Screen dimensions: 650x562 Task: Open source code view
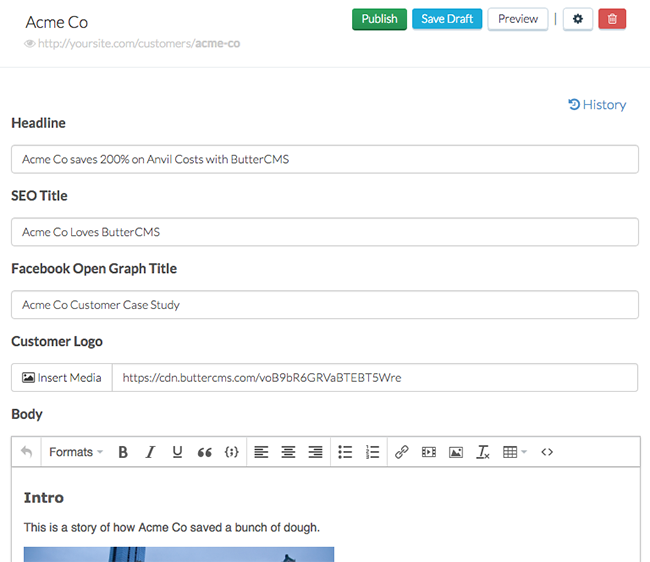point(547,452)
